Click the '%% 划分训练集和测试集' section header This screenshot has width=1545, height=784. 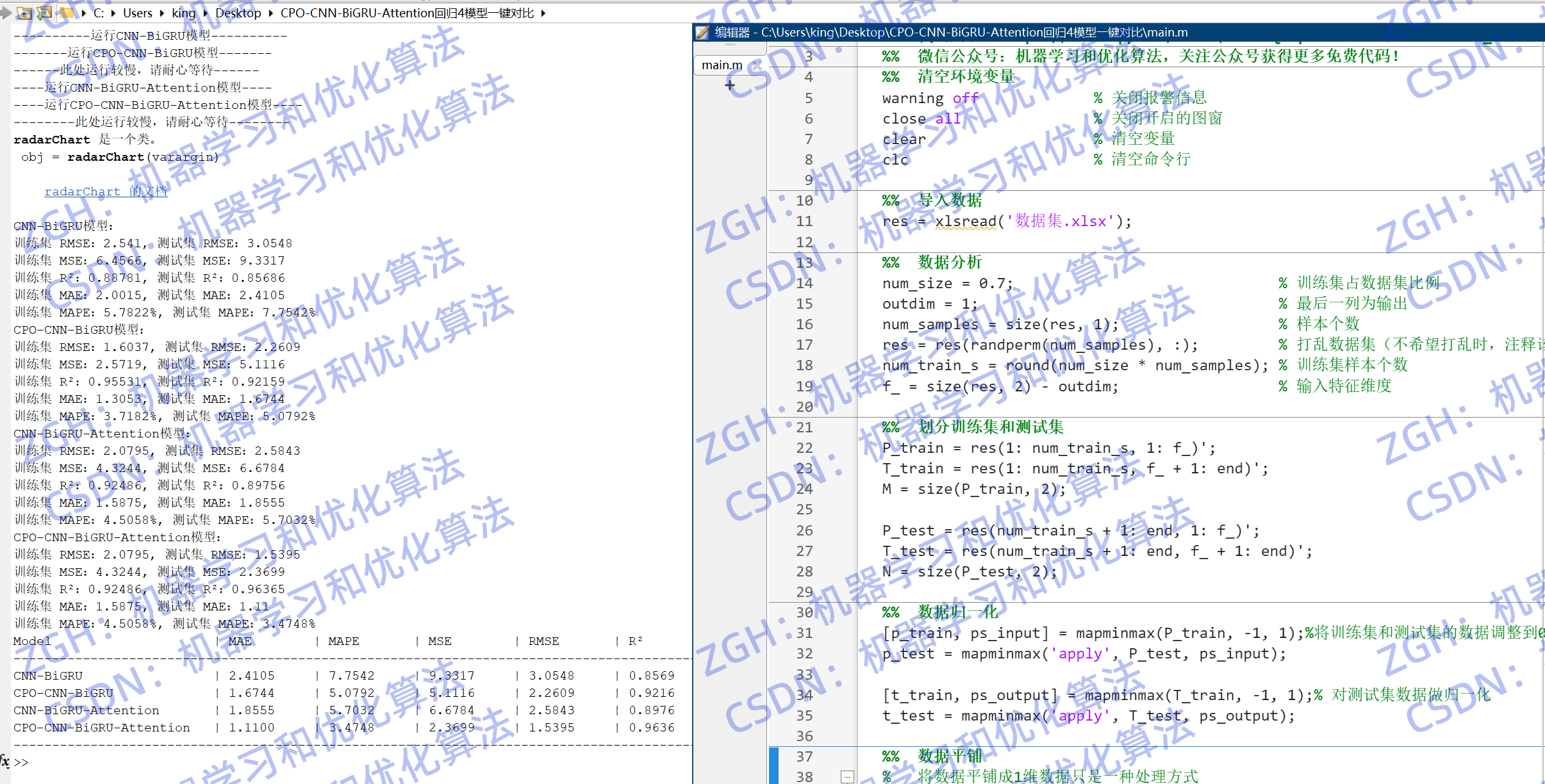click(973, 427)
